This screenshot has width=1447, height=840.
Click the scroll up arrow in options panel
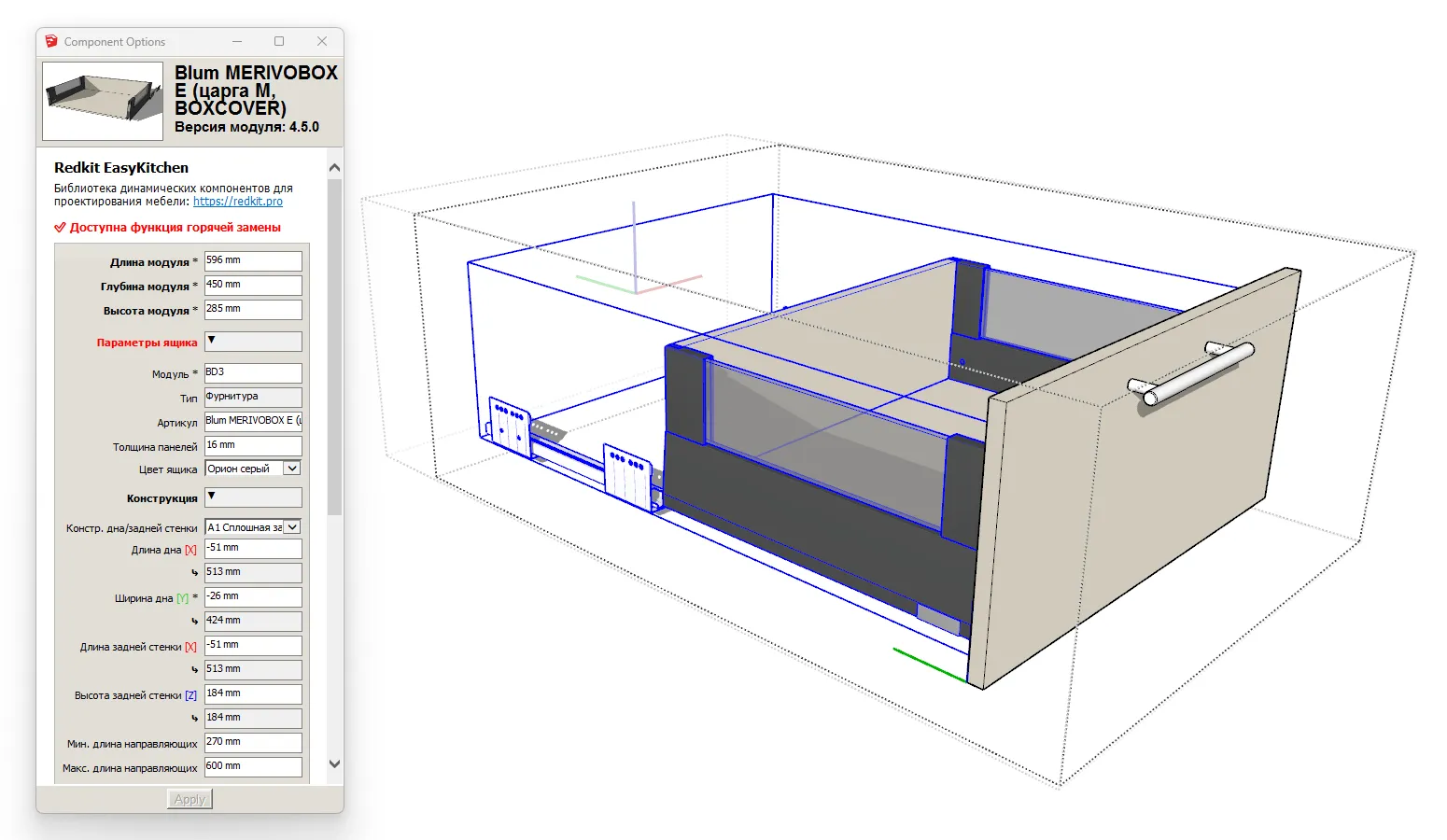335,168
